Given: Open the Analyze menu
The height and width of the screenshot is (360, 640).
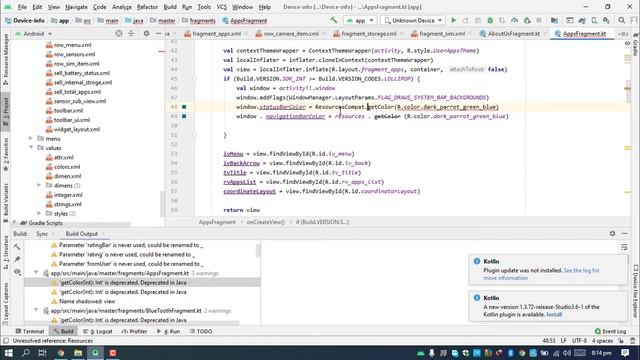Looking at the screenshot, I should (x=122, y=7).
